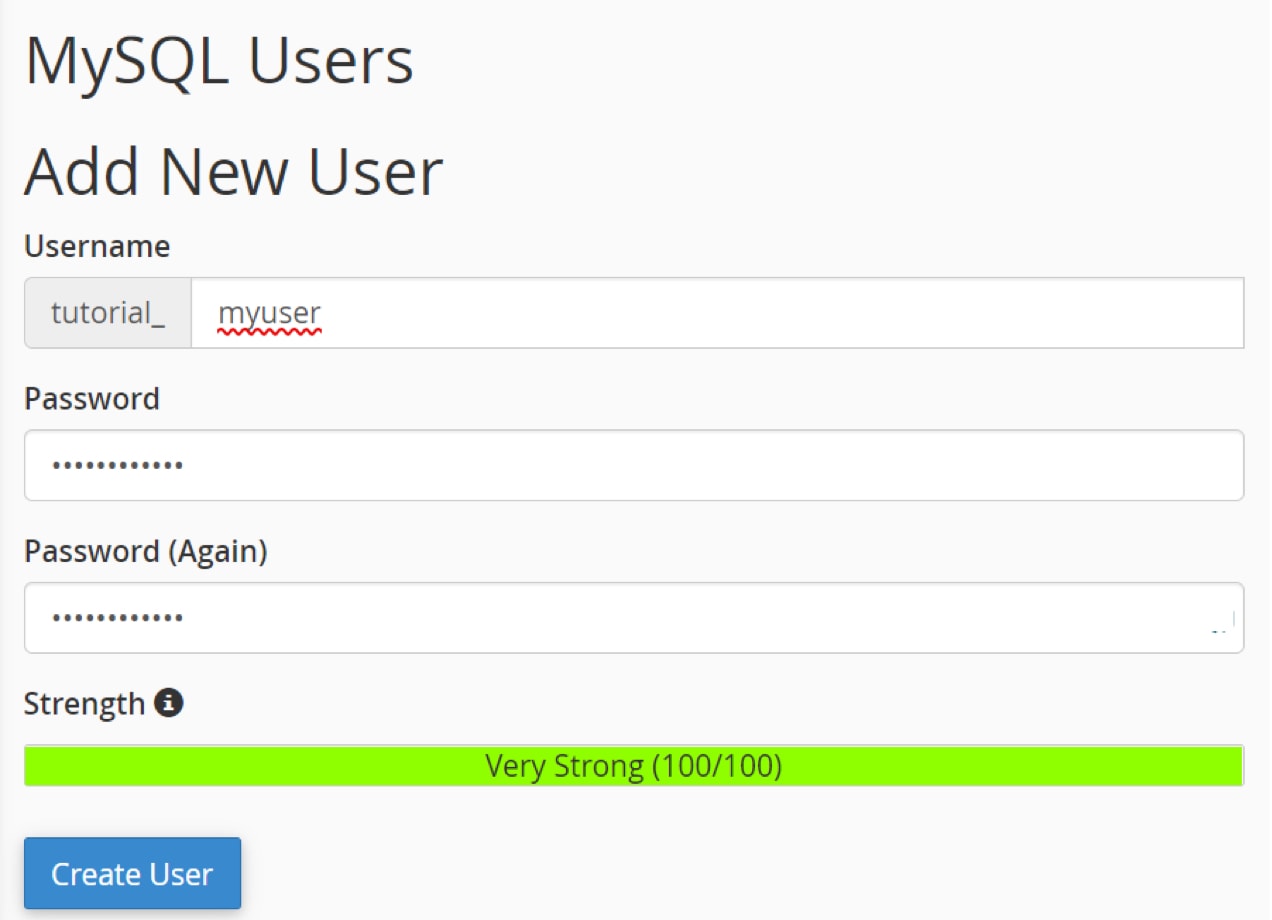Image resolution: width=1272 pixels, height=920 pixels.
Task: Select the myuser username input field
Action: tap(500, 313)
